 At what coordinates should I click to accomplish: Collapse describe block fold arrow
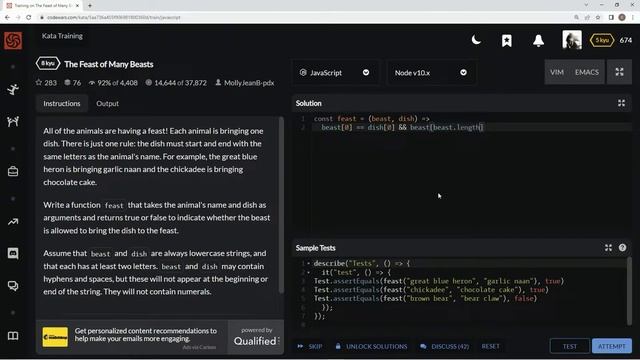[x=309, y=264]
